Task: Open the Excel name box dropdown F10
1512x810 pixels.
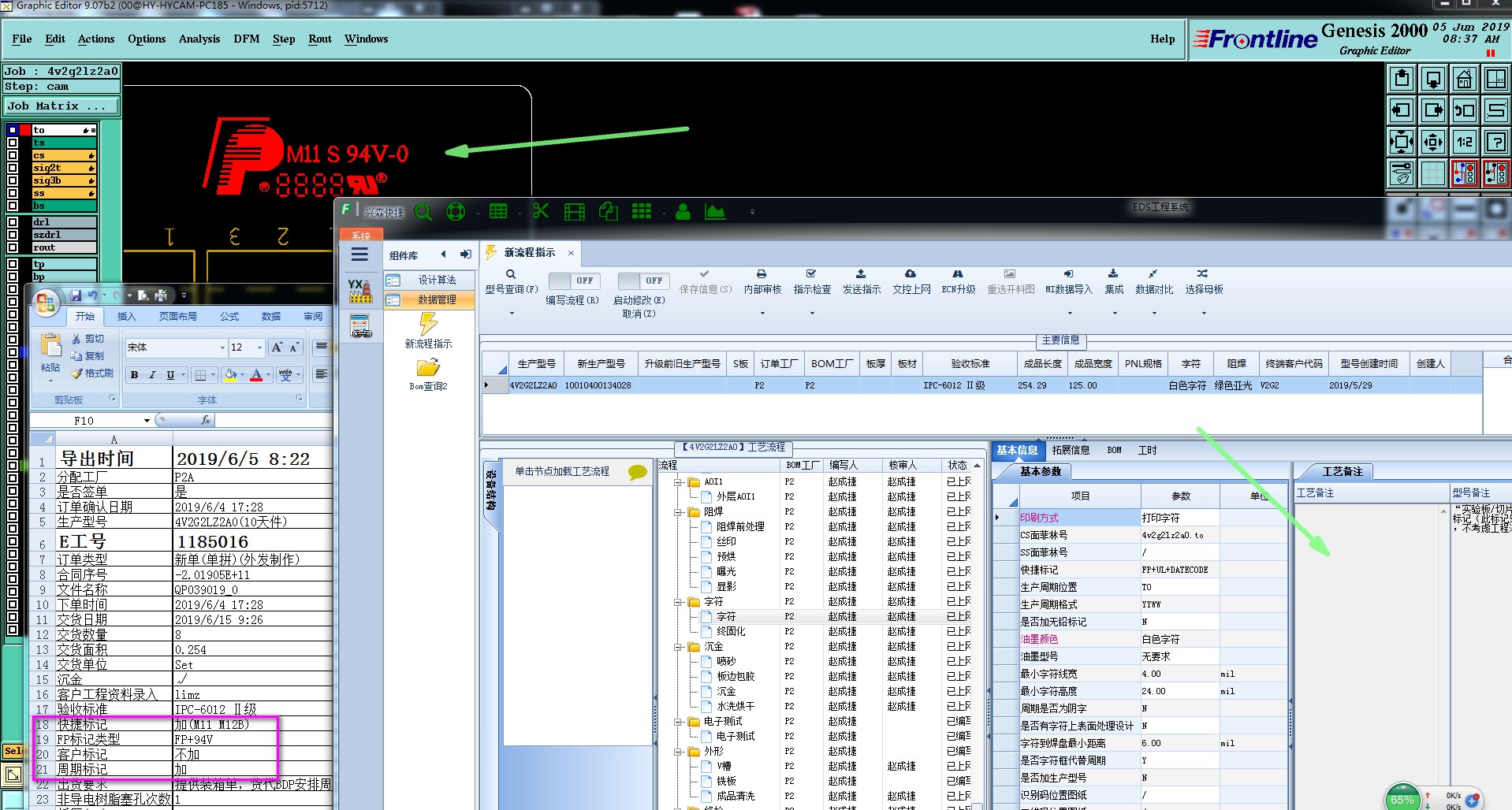Action: pyautogui.click(x=147, y=421)
